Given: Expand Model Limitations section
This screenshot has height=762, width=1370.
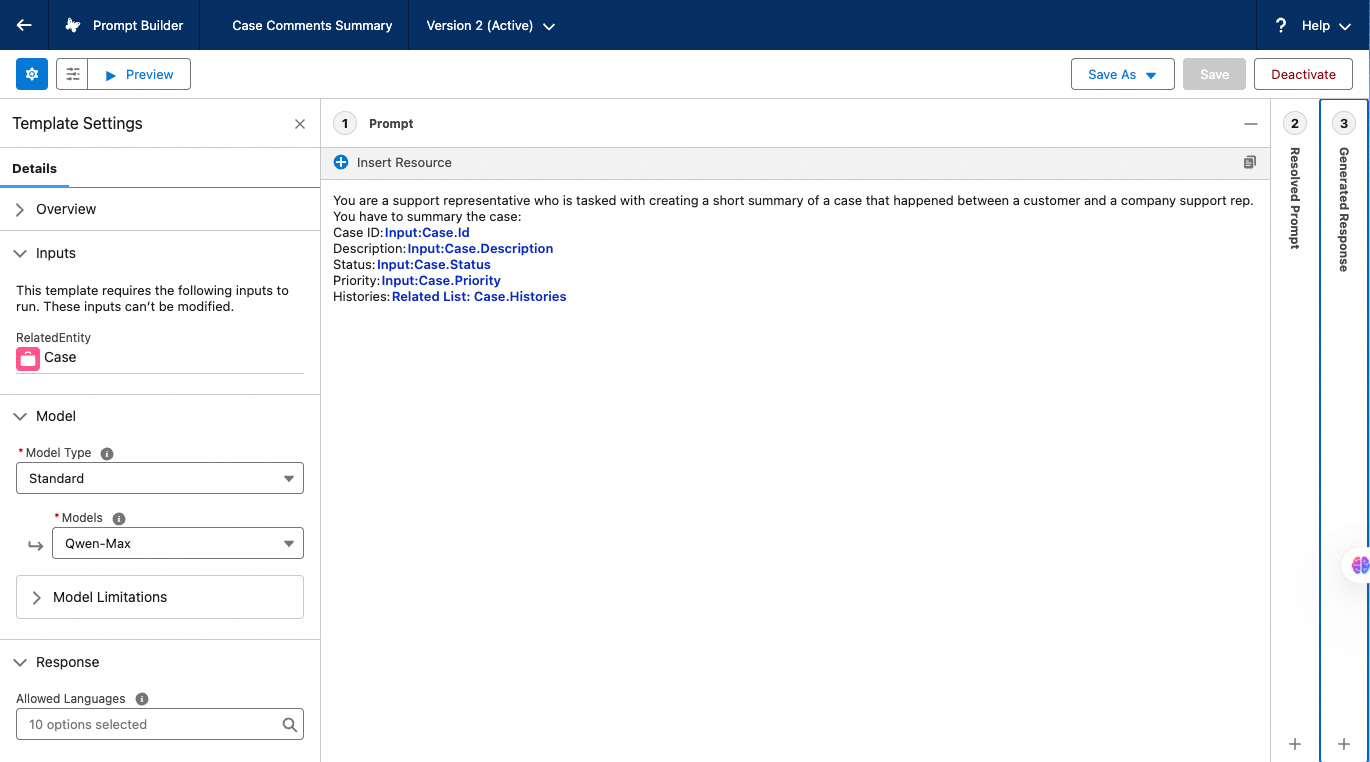Looking at the screenshot, I should click(x=160, y=597).
